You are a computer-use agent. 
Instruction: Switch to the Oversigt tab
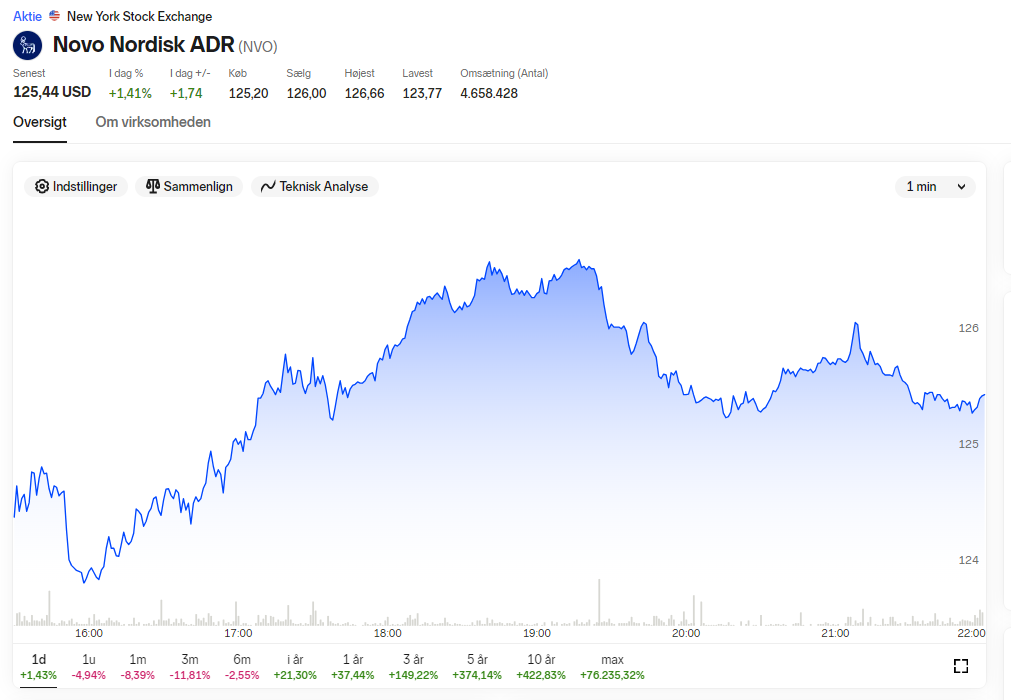(x=40, y=122)
